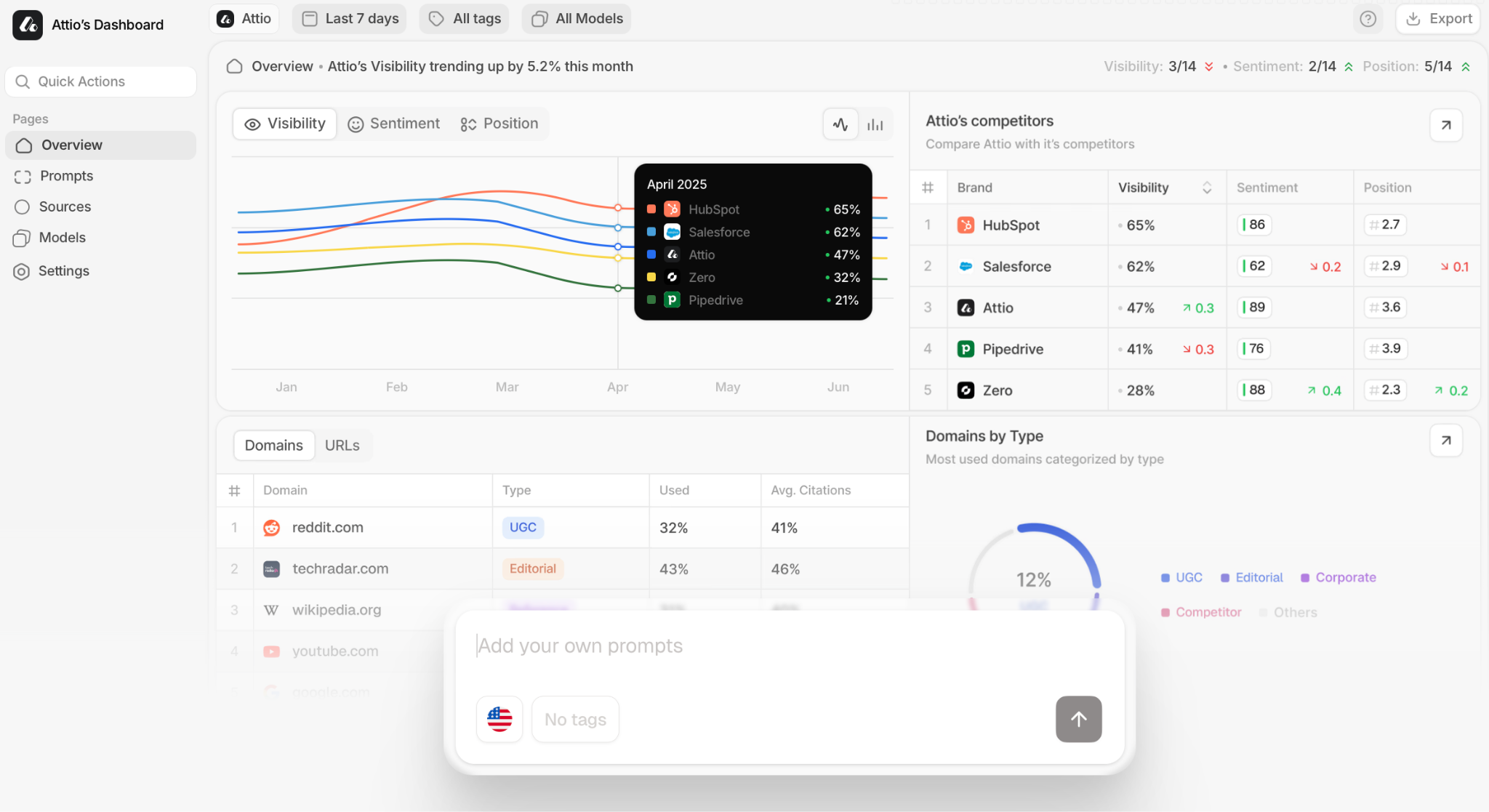Switch chart to Sentiment view

(x=393, y=124)
